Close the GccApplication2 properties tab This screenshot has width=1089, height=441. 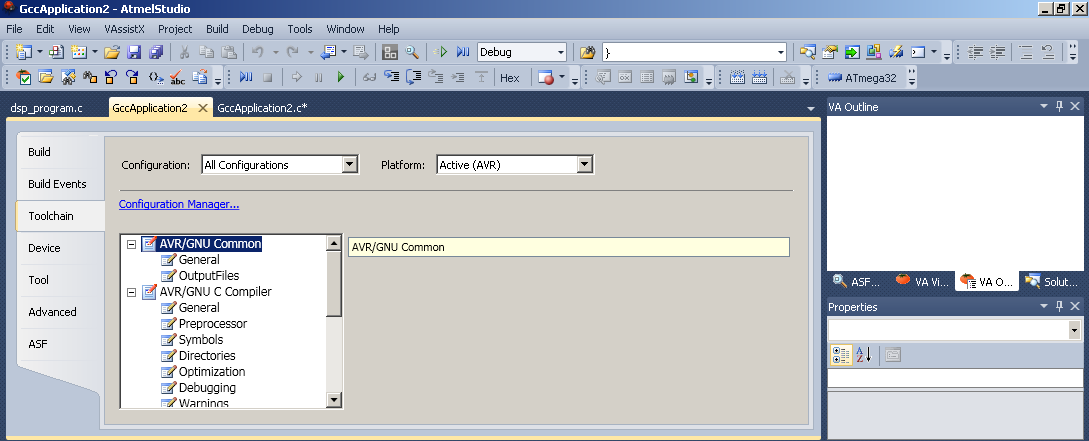203,108
